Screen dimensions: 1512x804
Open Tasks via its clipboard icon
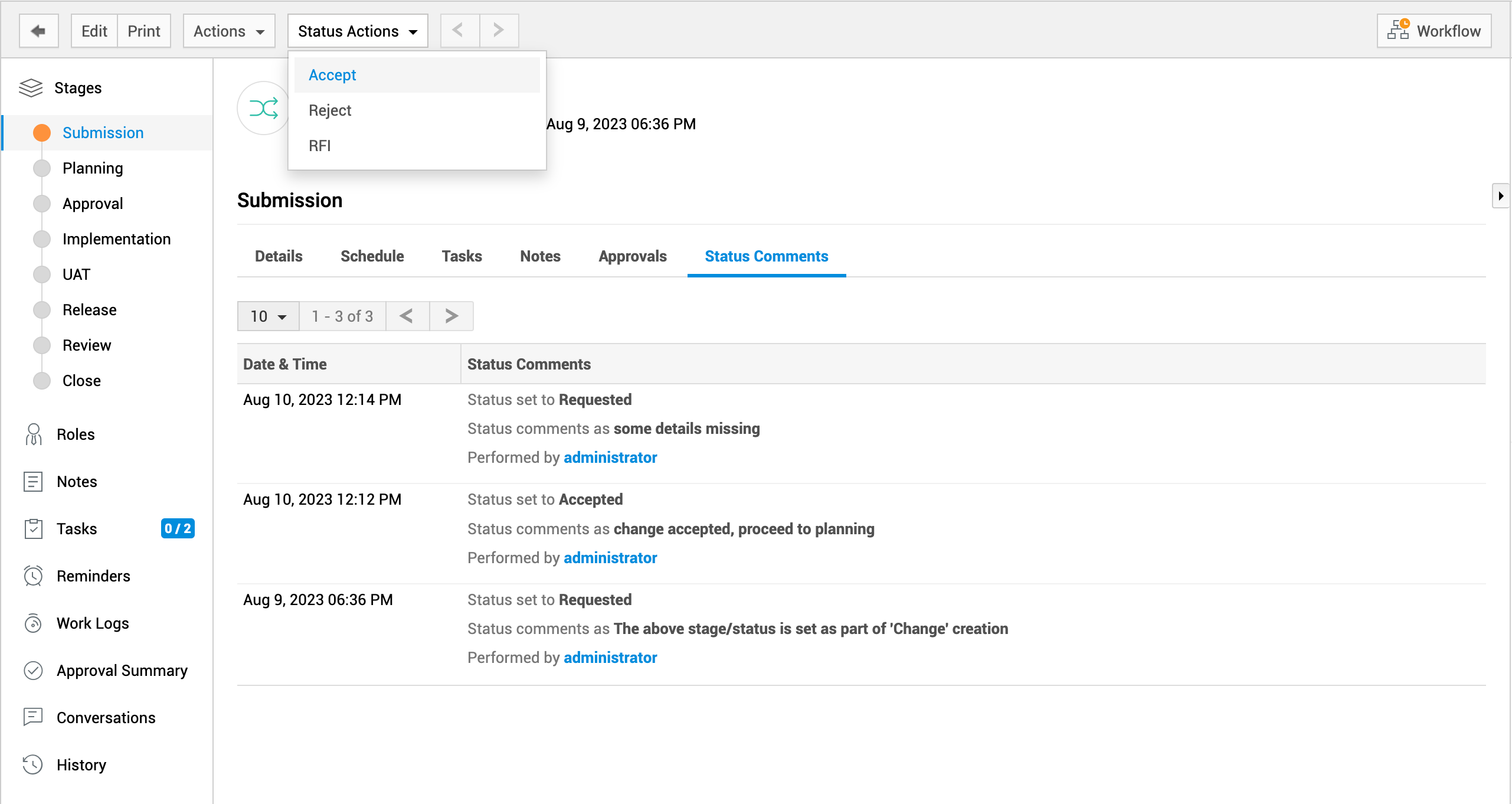[34, 529]
